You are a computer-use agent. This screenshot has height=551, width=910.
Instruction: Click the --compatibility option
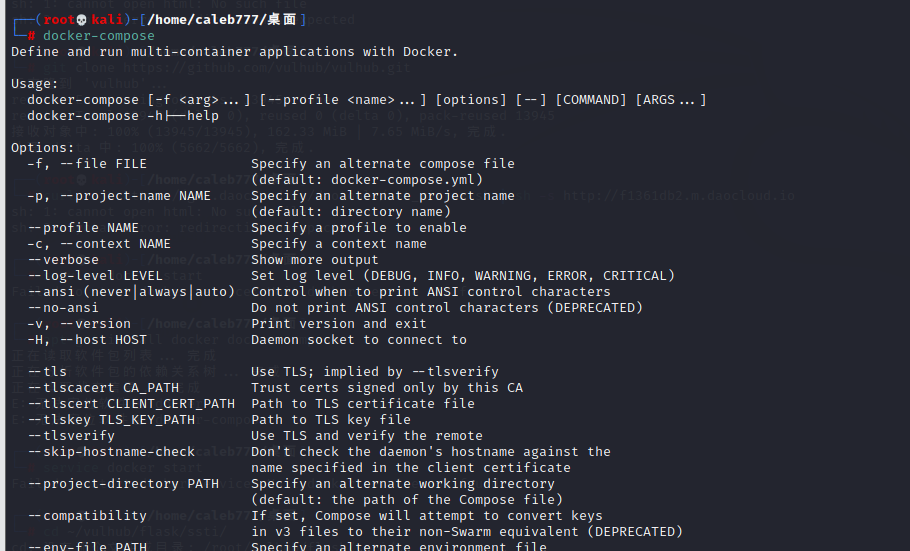pyautogui.click(x=87, y=516)
